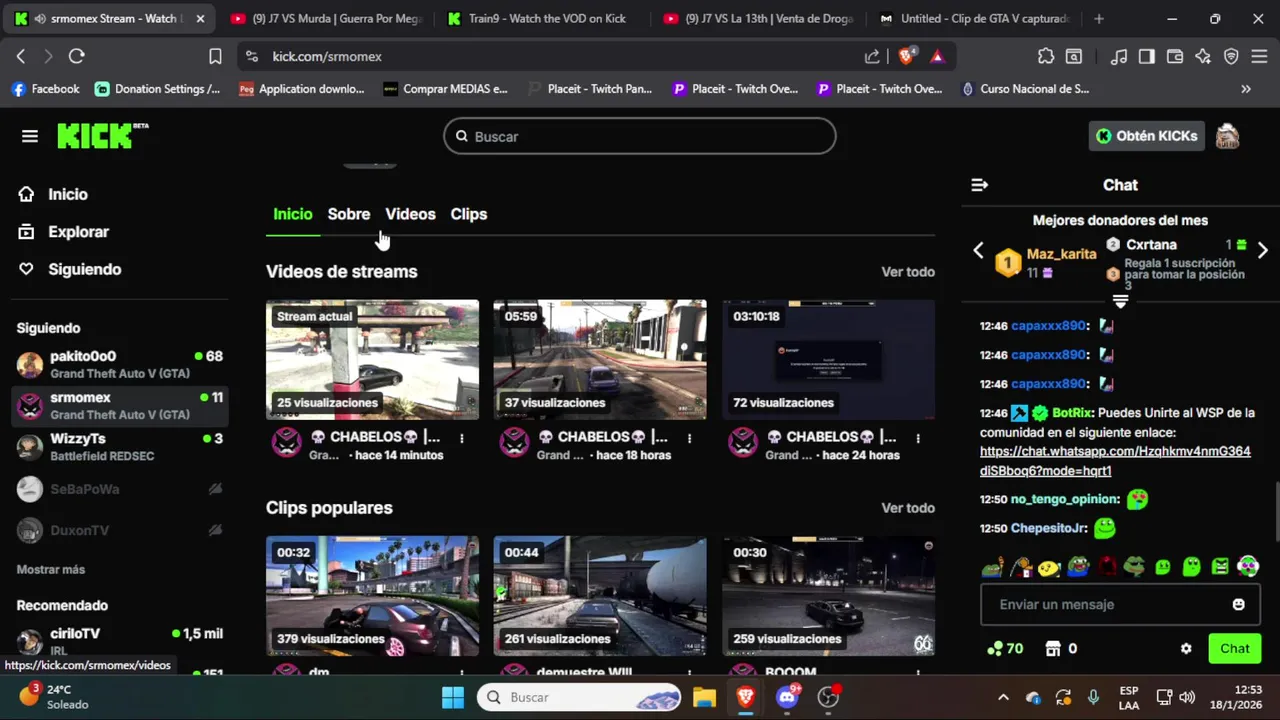
Task: Click the Obtén KICKs button
Action: point(1146,136)
